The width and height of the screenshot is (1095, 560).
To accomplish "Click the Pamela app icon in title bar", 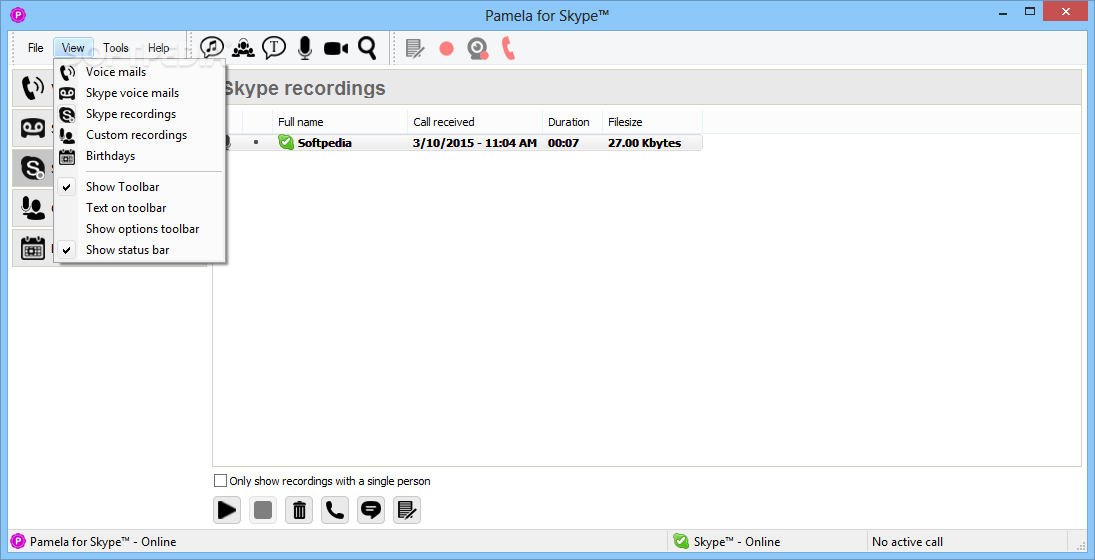I will pos(19,14).
